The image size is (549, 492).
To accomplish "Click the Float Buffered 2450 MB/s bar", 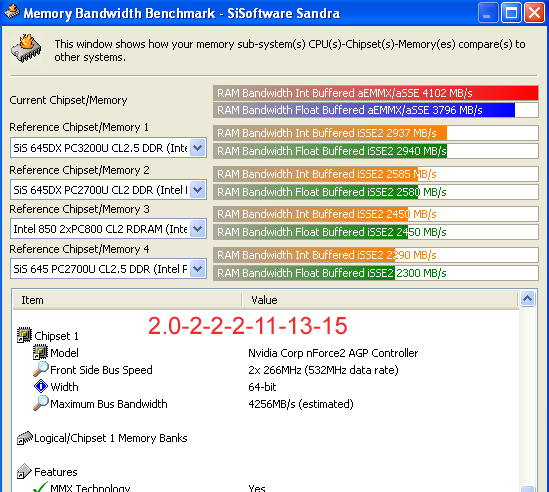I will [x=375, y=232].
